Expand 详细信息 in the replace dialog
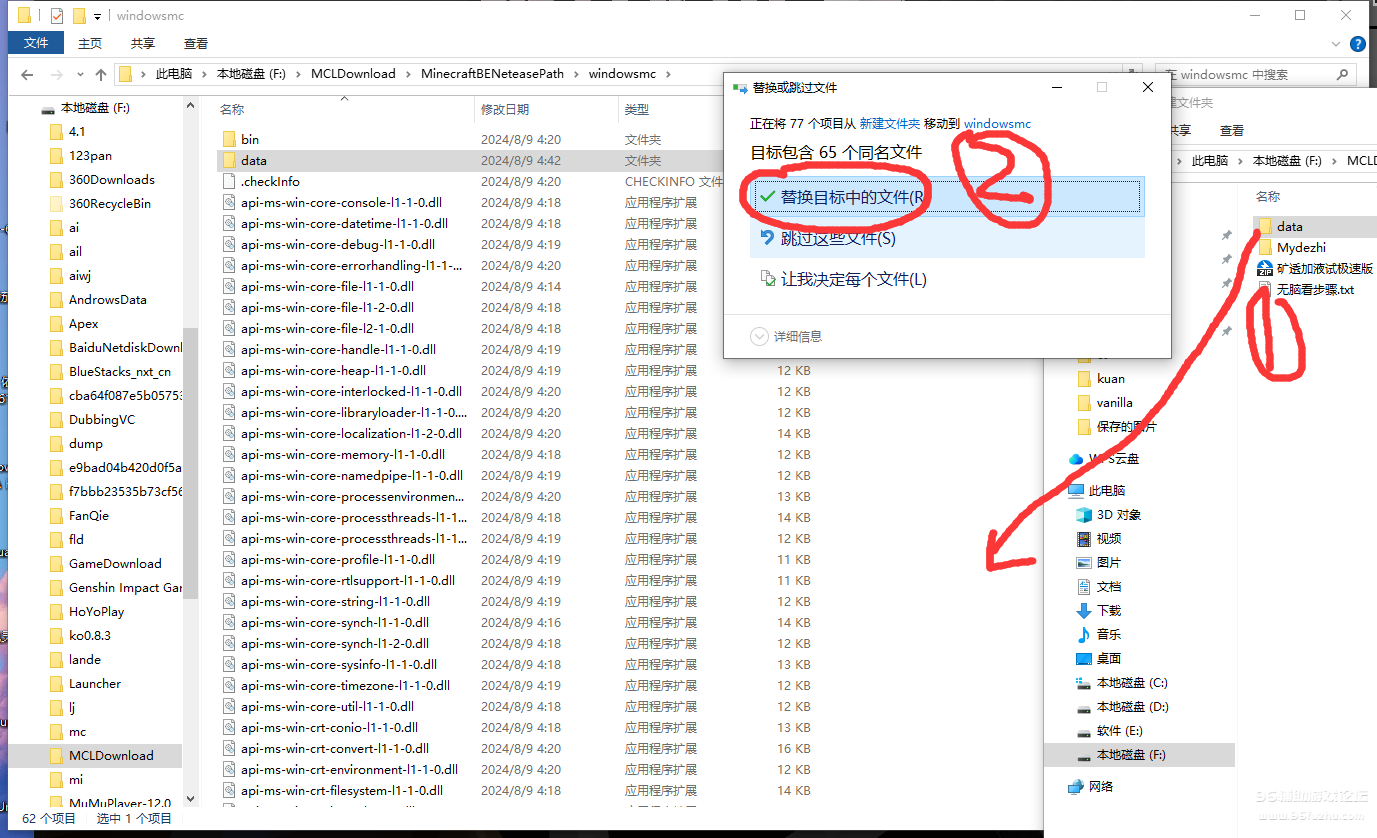The width and height of the screenshot is (1377, 838). [x=797, y=337]
